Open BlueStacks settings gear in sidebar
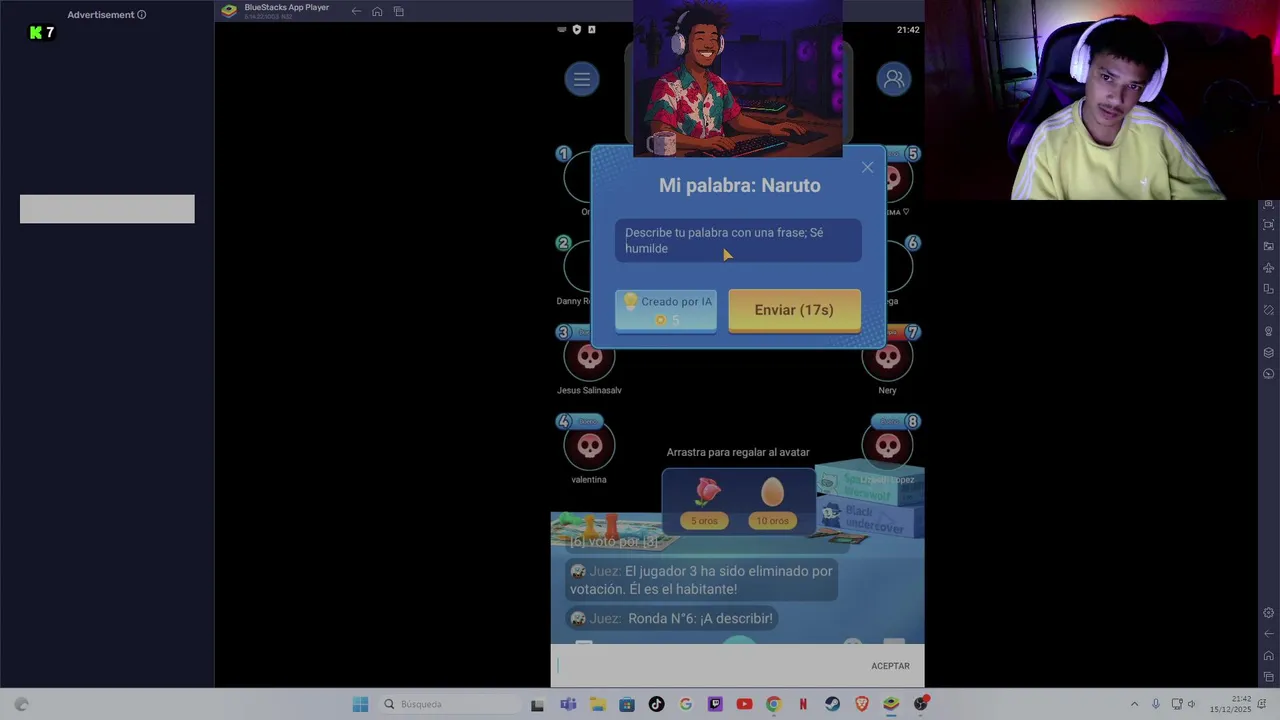 click(1269, 613)
